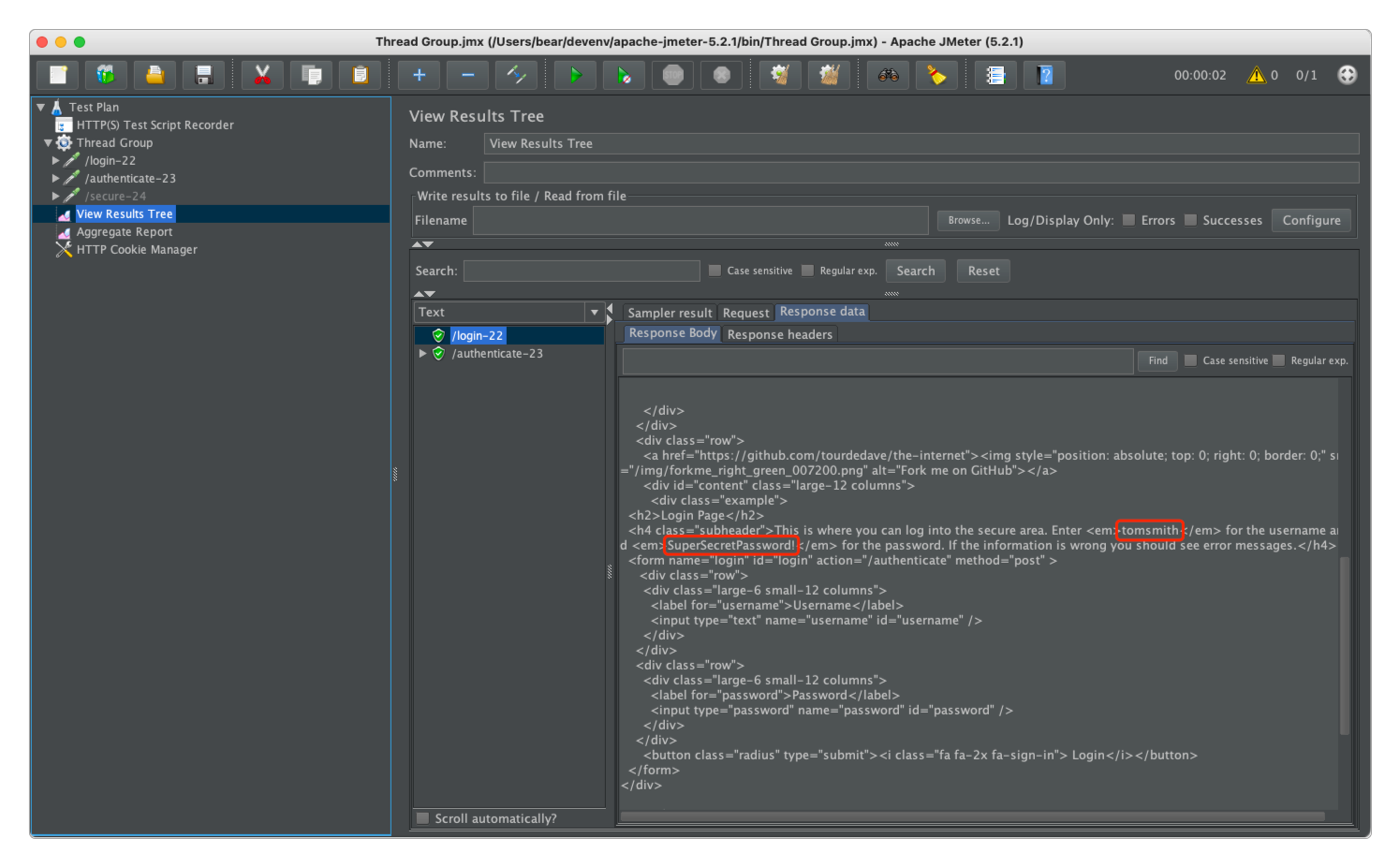Cut selection using scissors icon
The width and height of the screenshot is (1400, 867).
pos(262,75)
